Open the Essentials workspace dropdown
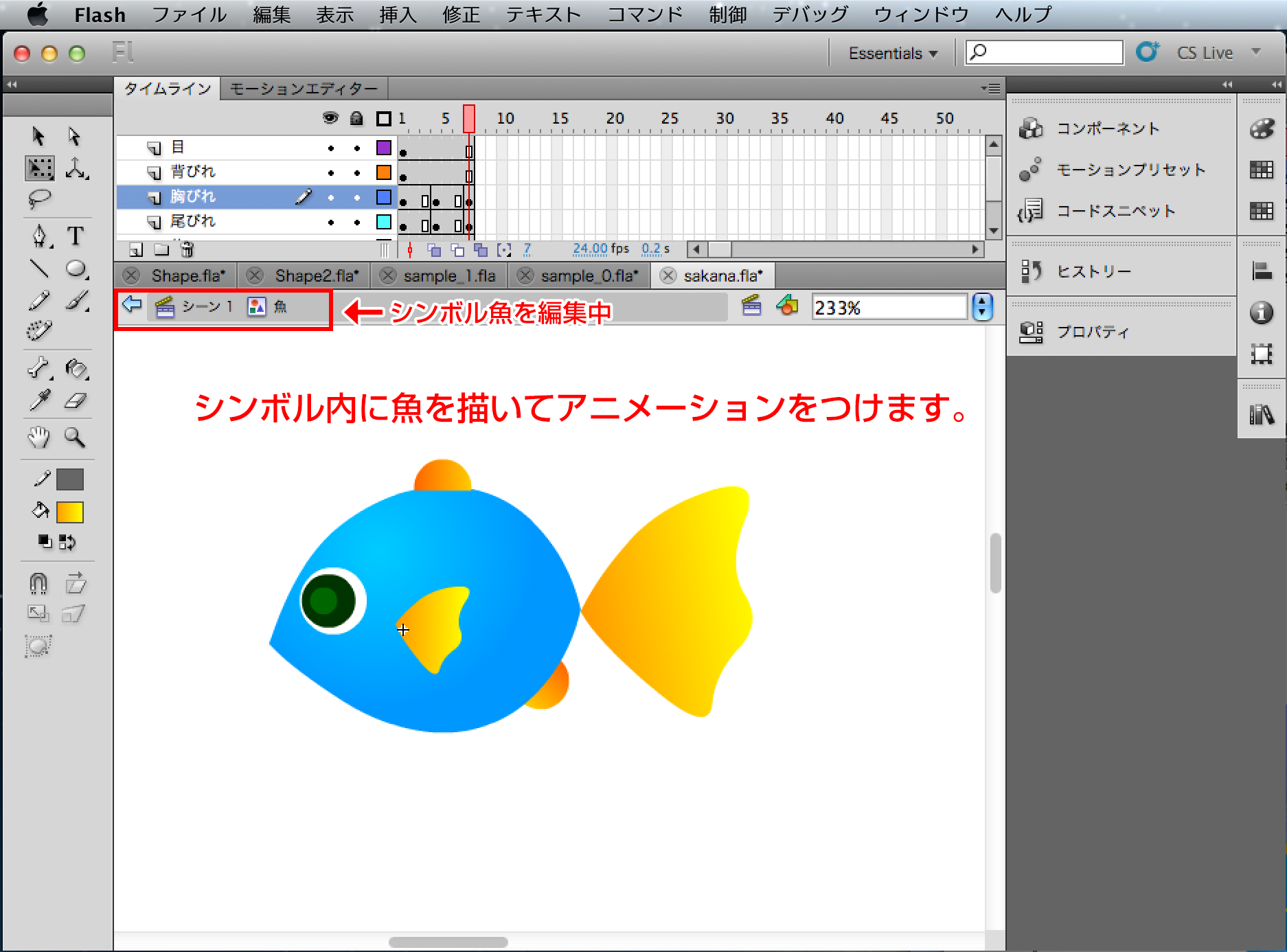This screenshot has height=952, width=1287. point(892,53)
